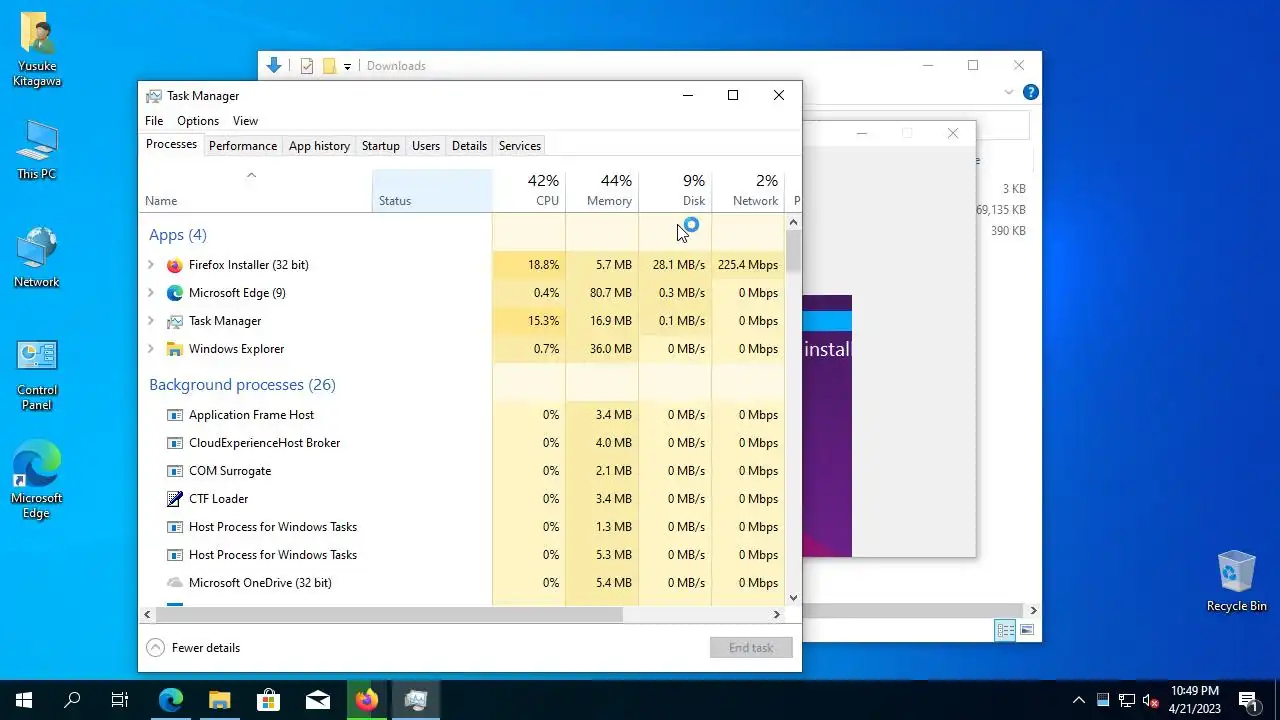Switch Downloads window to details view
Image resolution: width=1280 pixels, height=720 pixels.
[1005, 630]
